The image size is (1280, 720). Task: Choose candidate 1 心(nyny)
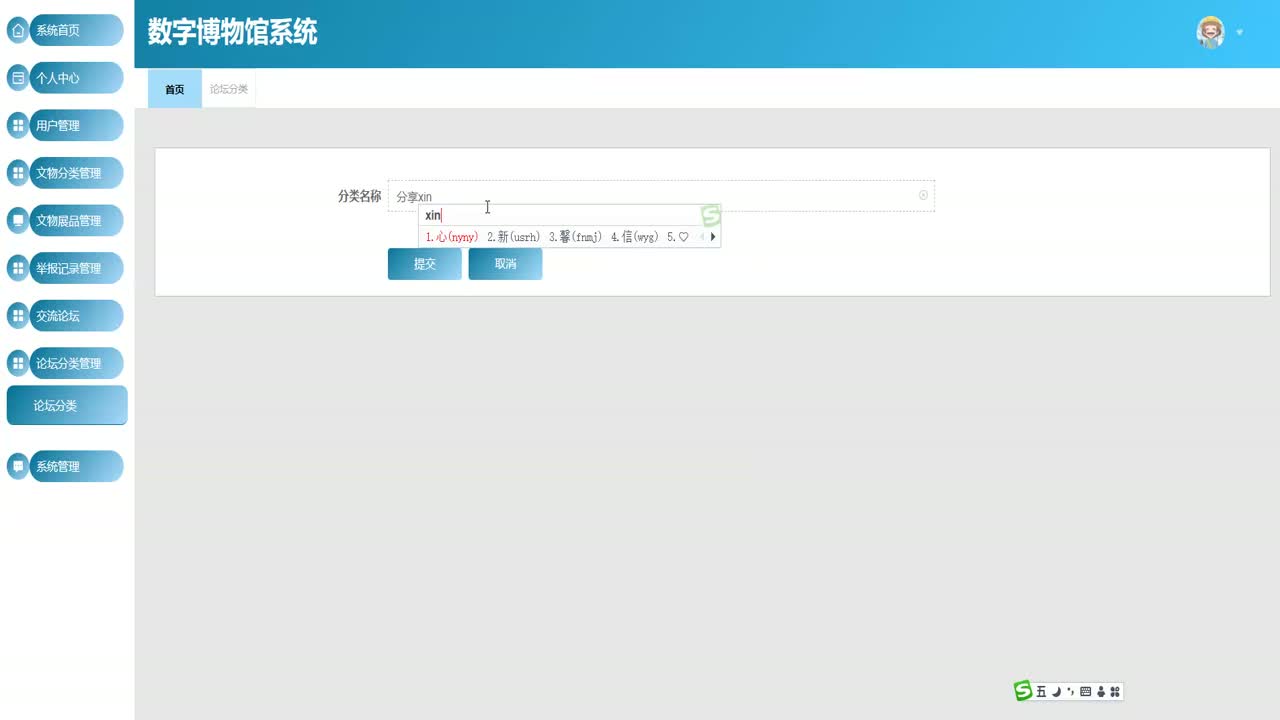click(452, 237)
